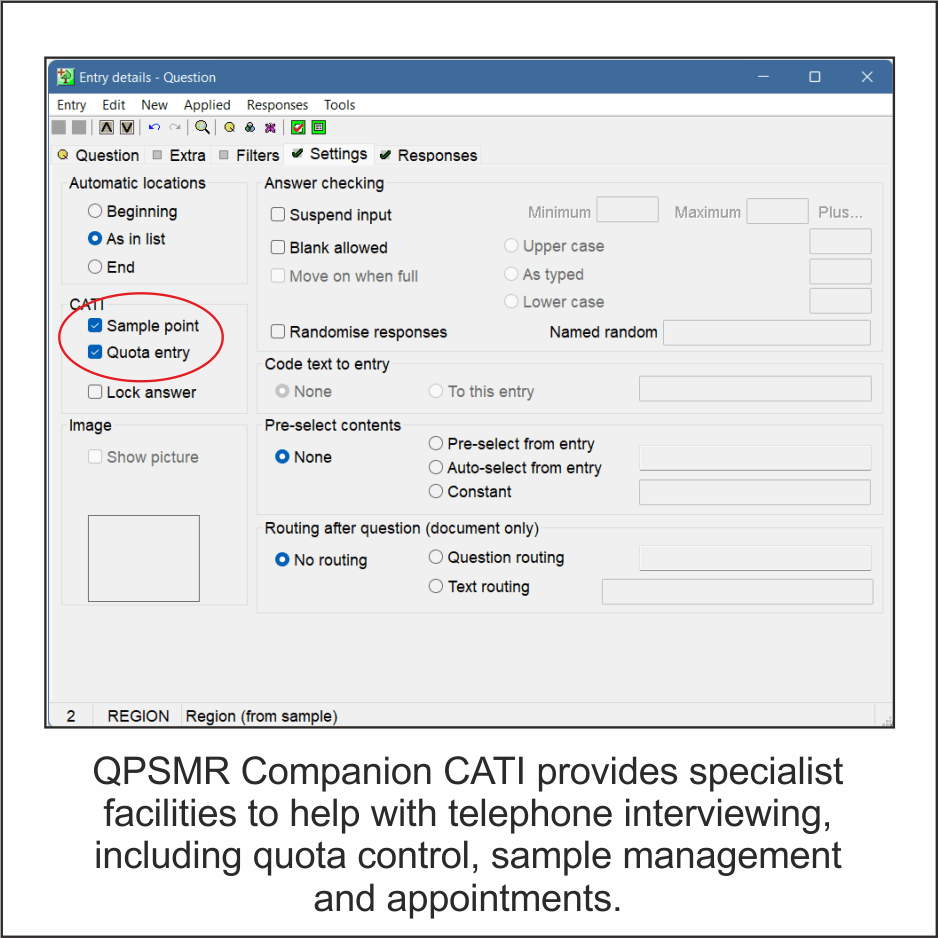Switch to the Question tab
This screenshot has height=938, width=938.
click(98, 156)
